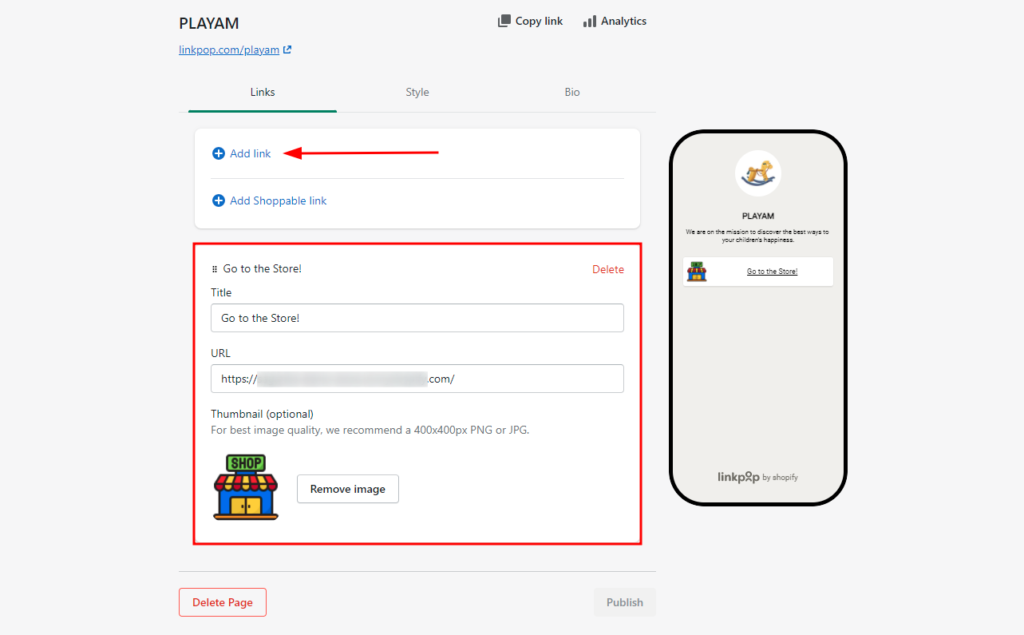Click the rocking horse avatar in phone preview
This screenshot has height=635, width=1024.
pyautogui.click(x=758, y=173)
